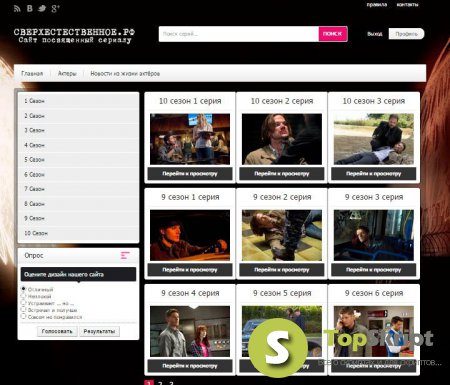This screenshot has height=385, width=450.
Task: Click Перейти к просмотру under 9 сезон 3 серия
Action: (374, 270)
